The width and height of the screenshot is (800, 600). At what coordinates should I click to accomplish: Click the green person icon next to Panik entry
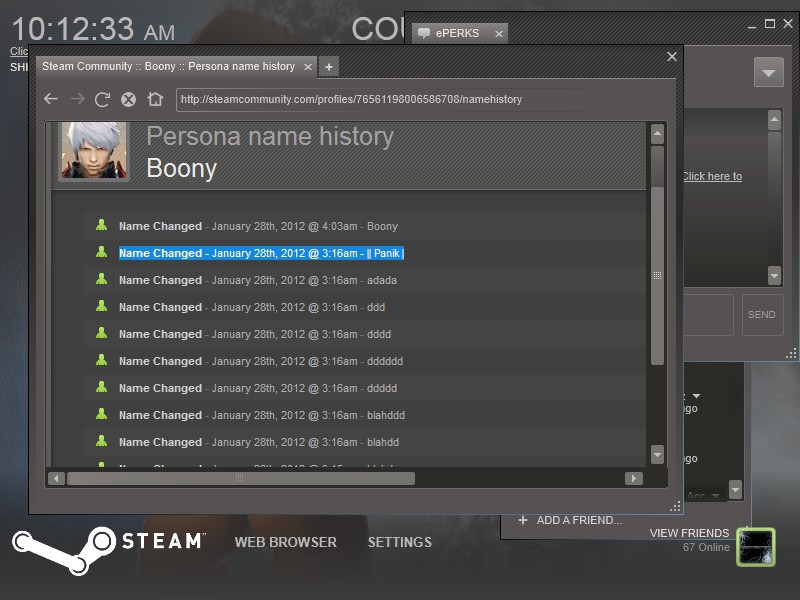pos(102,252)
